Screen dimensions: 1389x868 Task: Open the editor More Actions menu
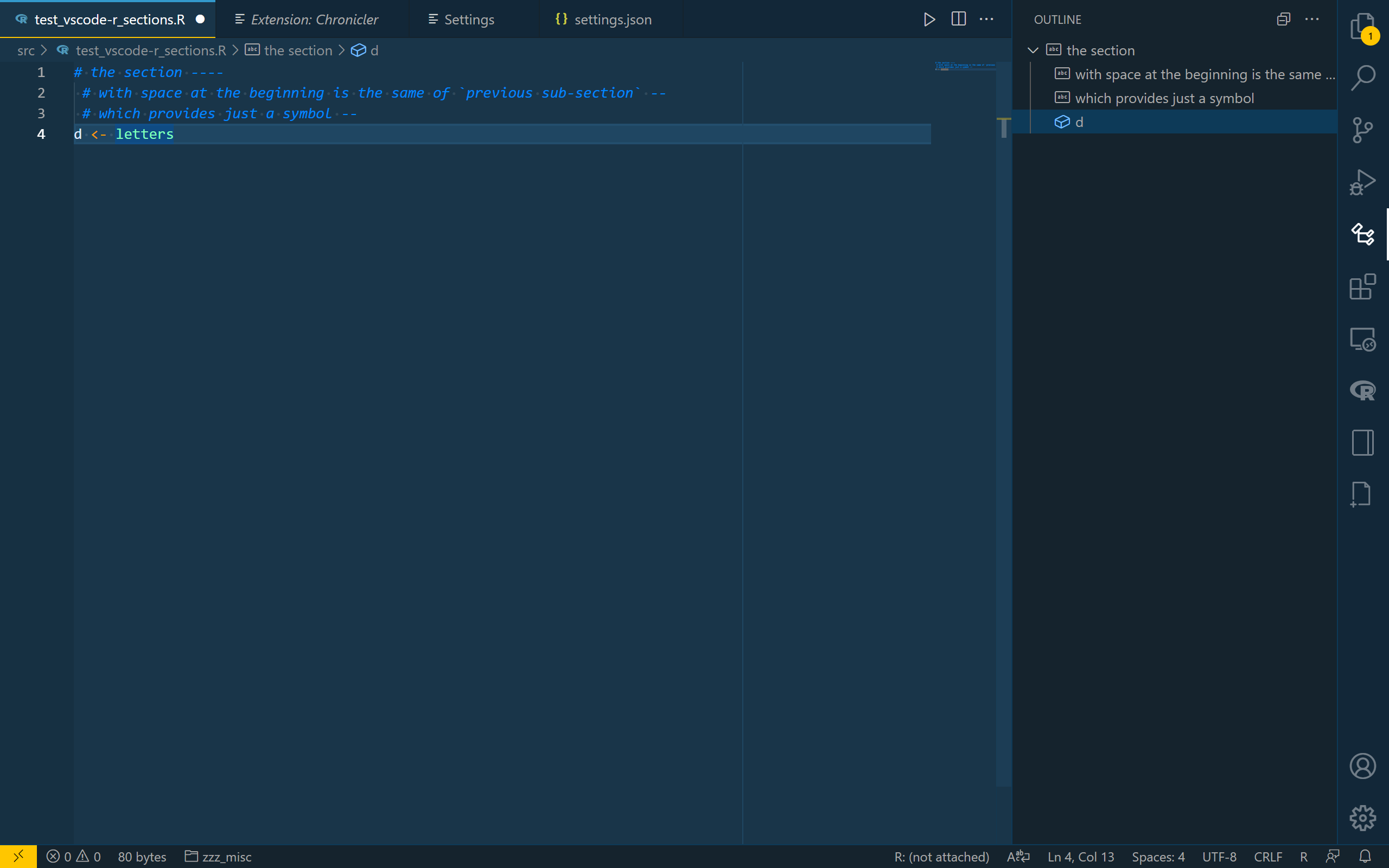click(x=986, y=20)
